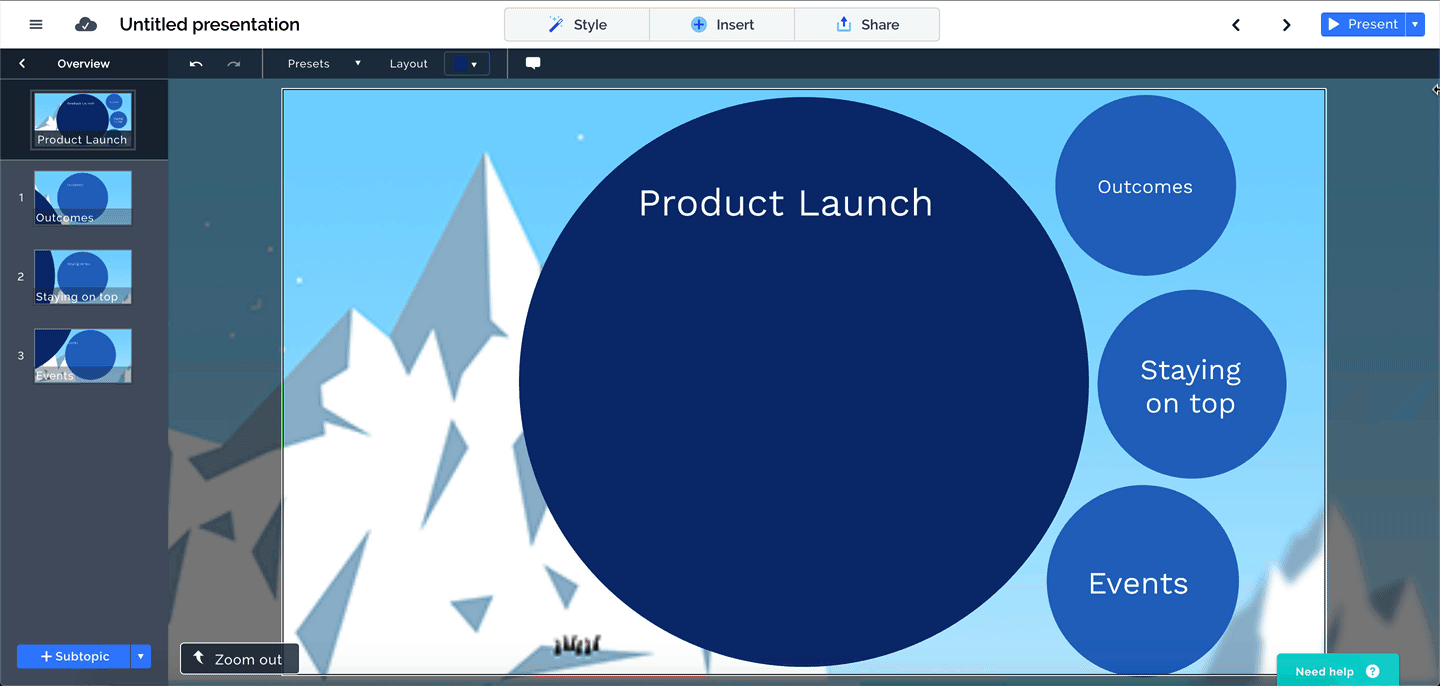1440x686 pixels.
Task: Select the Outcomes slide thumbnail
Action: [83, 197]
